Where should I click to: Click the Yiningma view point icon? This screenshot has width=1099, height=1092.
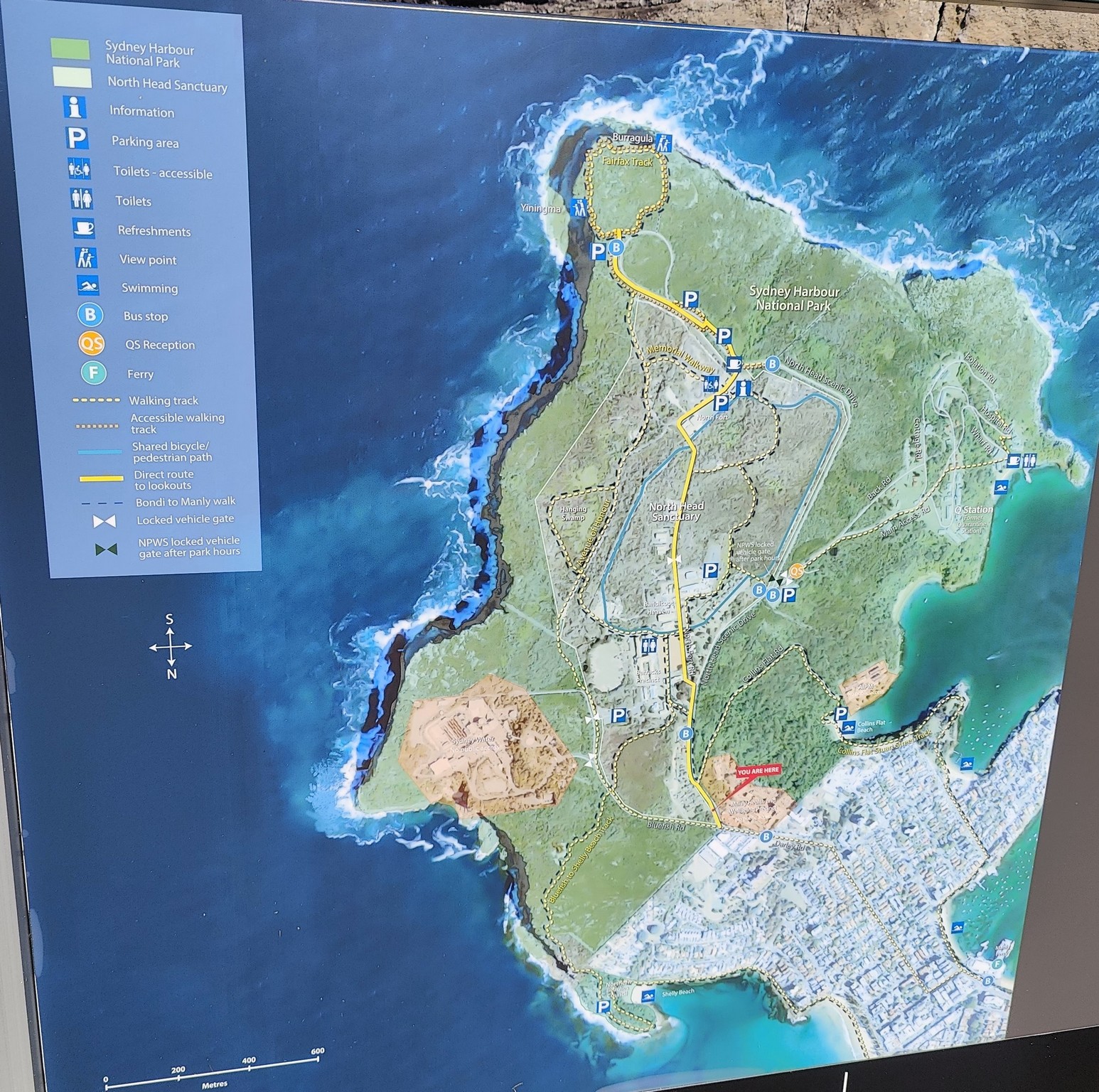[579, 208]
